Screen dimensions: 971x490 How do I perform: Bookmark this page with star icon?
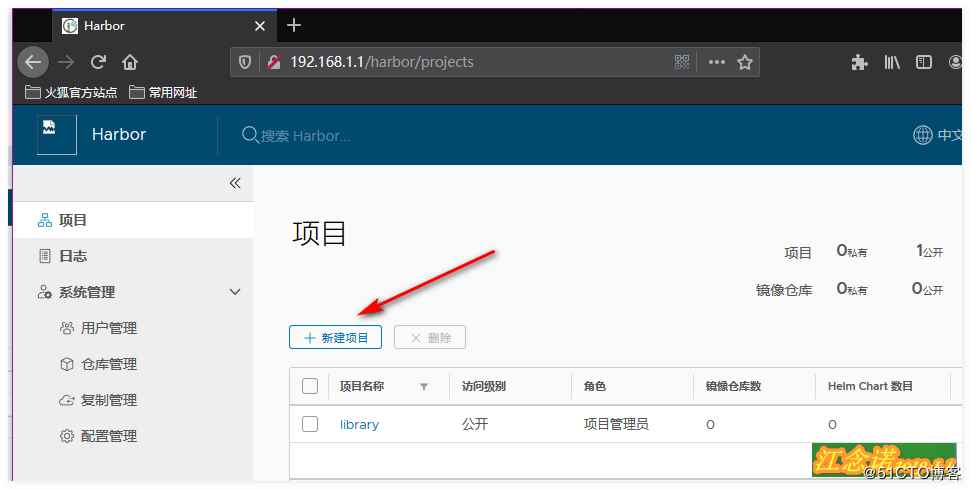744,62
